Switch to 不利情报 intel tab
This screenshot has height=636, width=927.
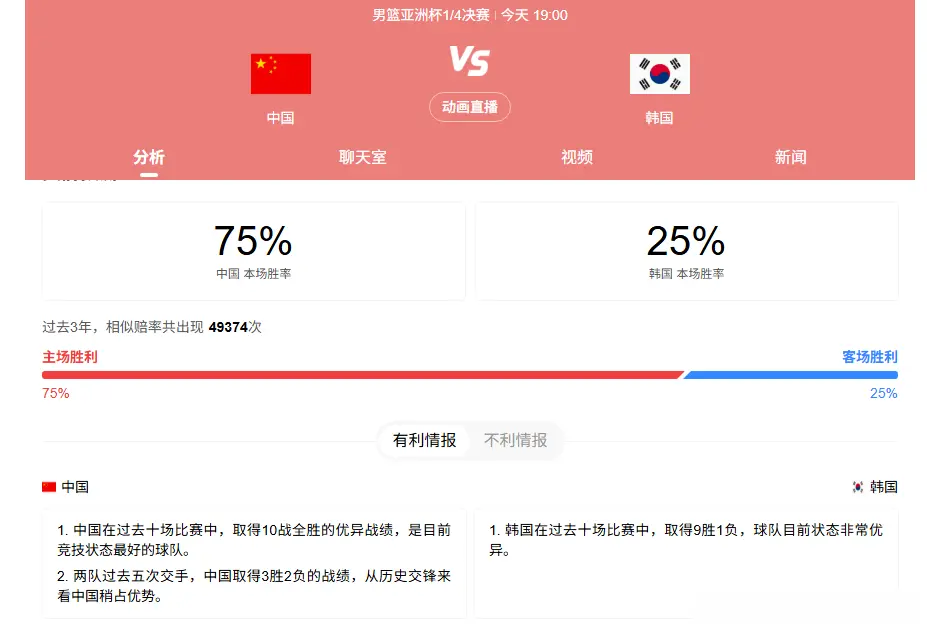click(515, 441)
